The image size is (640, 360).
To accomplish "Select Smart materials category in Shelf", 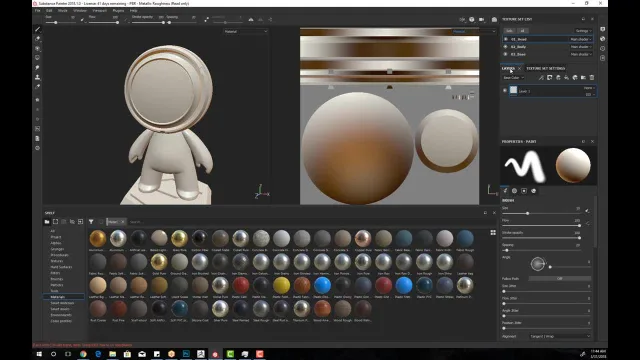I will [x=62, y=303].
